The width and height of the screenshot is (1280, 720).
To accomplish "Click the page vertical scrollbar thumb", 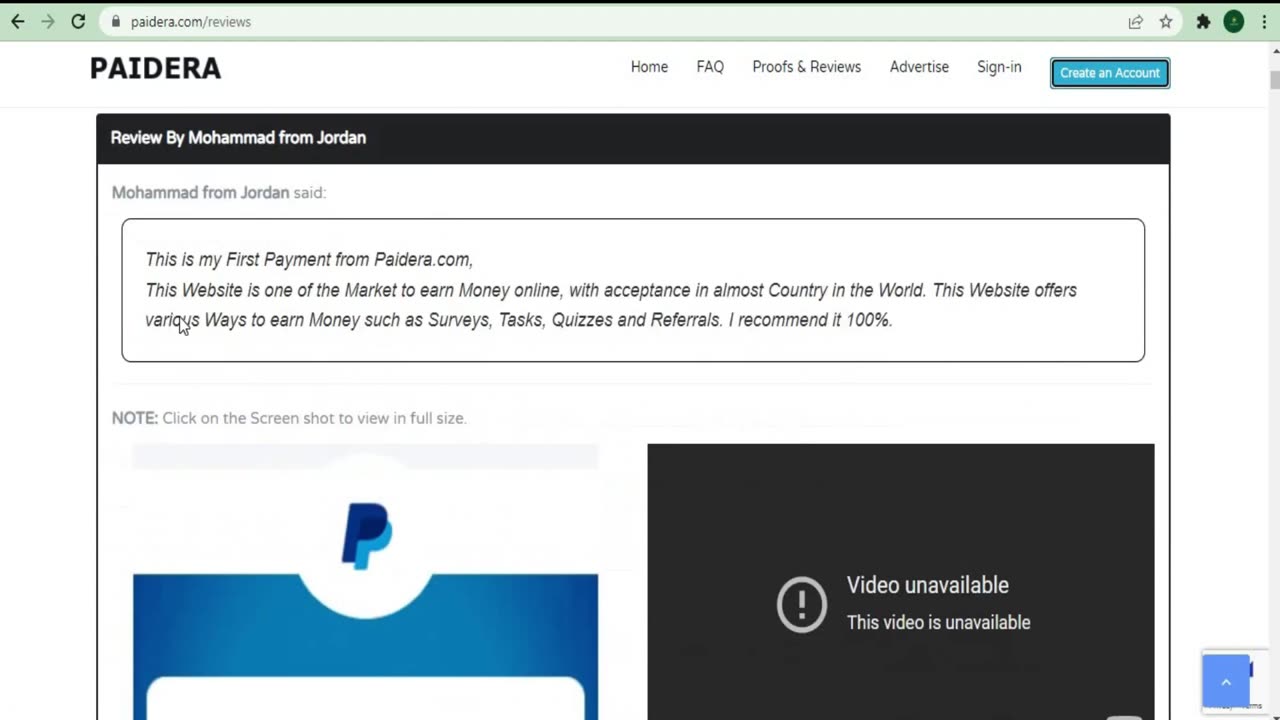I will (x=1274, y=80).
